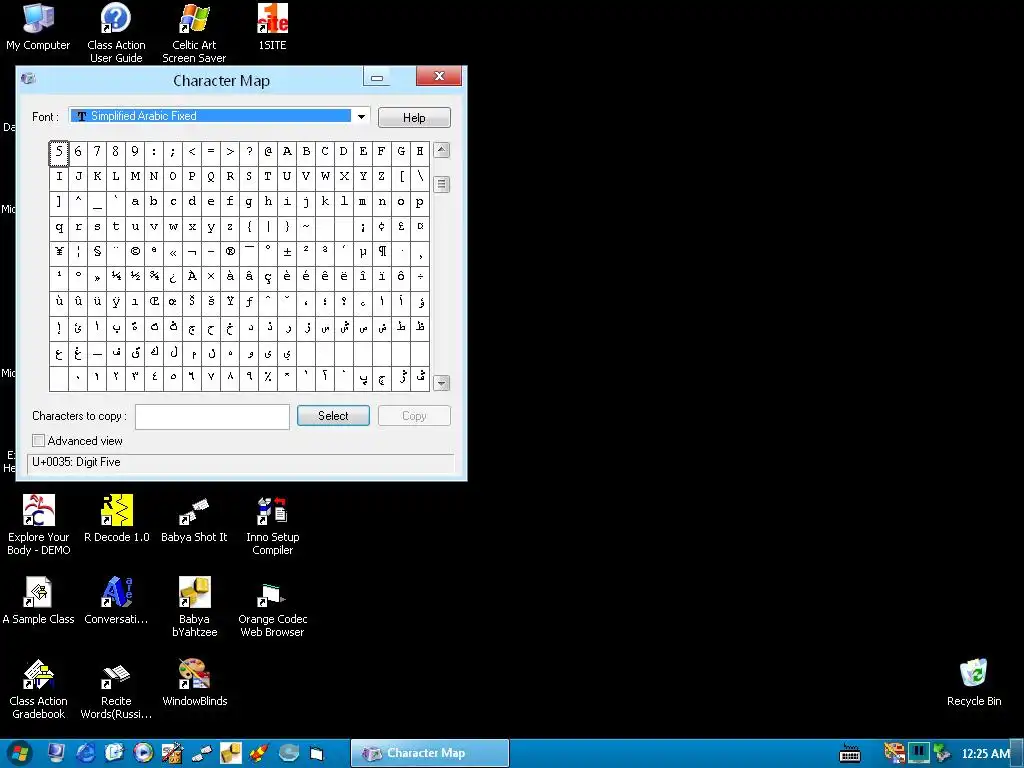Select the question mark character cell

[x=249, y=153]
